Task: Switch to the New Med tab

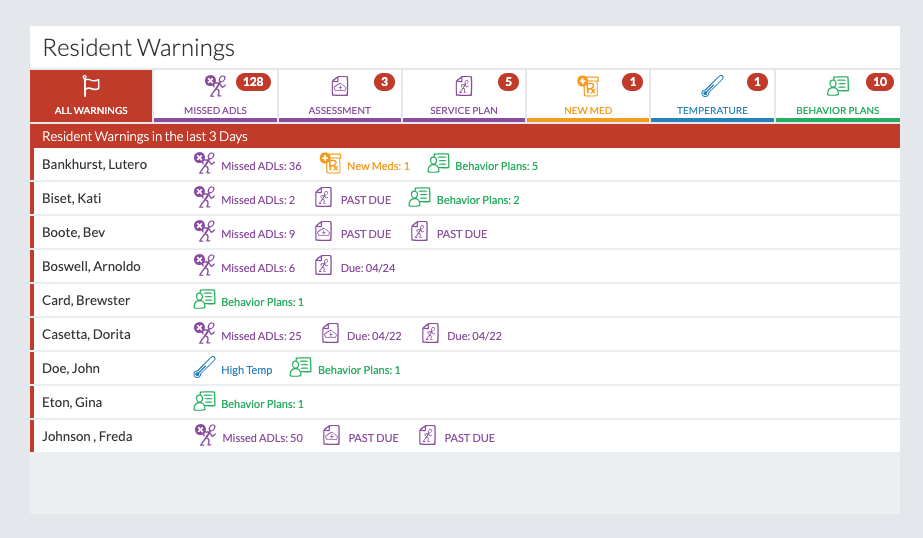Action: click(x=588, y=96)
